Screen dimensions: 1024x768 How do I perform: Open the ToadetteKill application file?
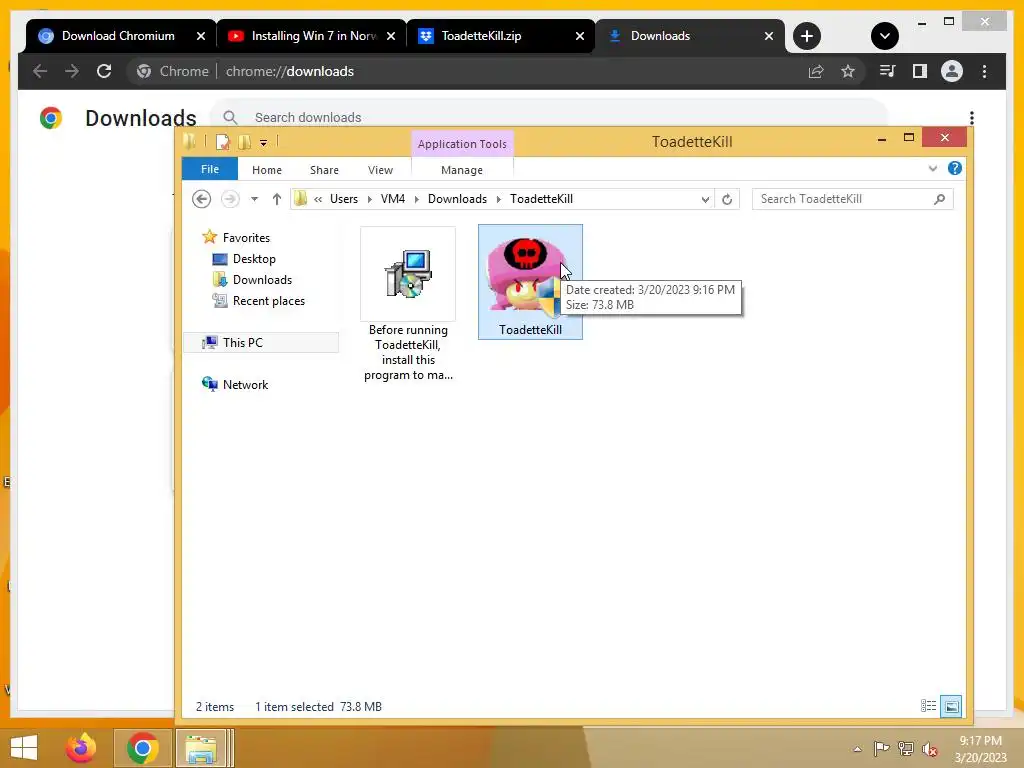tap(530, 281)
